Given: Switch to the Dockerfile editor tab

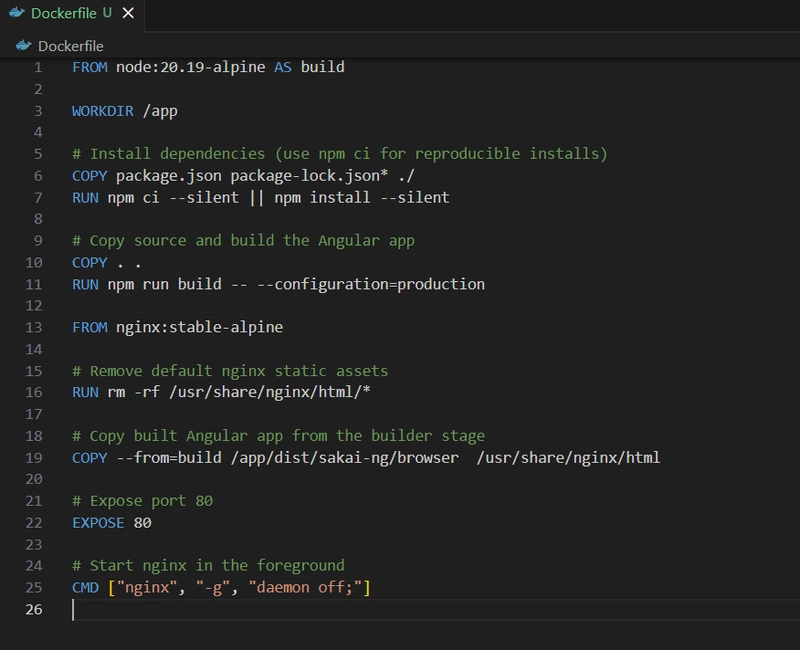Looking at the screenshot, I should point(65,14).
